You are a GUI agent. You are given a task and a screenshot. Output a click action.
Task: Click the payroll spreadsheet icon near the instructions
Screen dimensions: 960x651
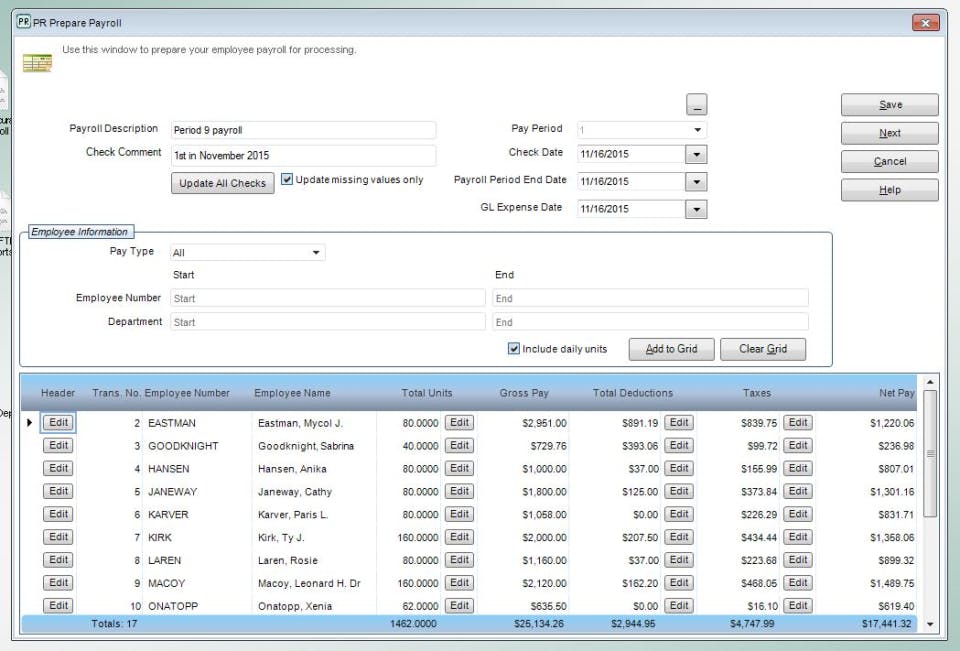[37, 62]
